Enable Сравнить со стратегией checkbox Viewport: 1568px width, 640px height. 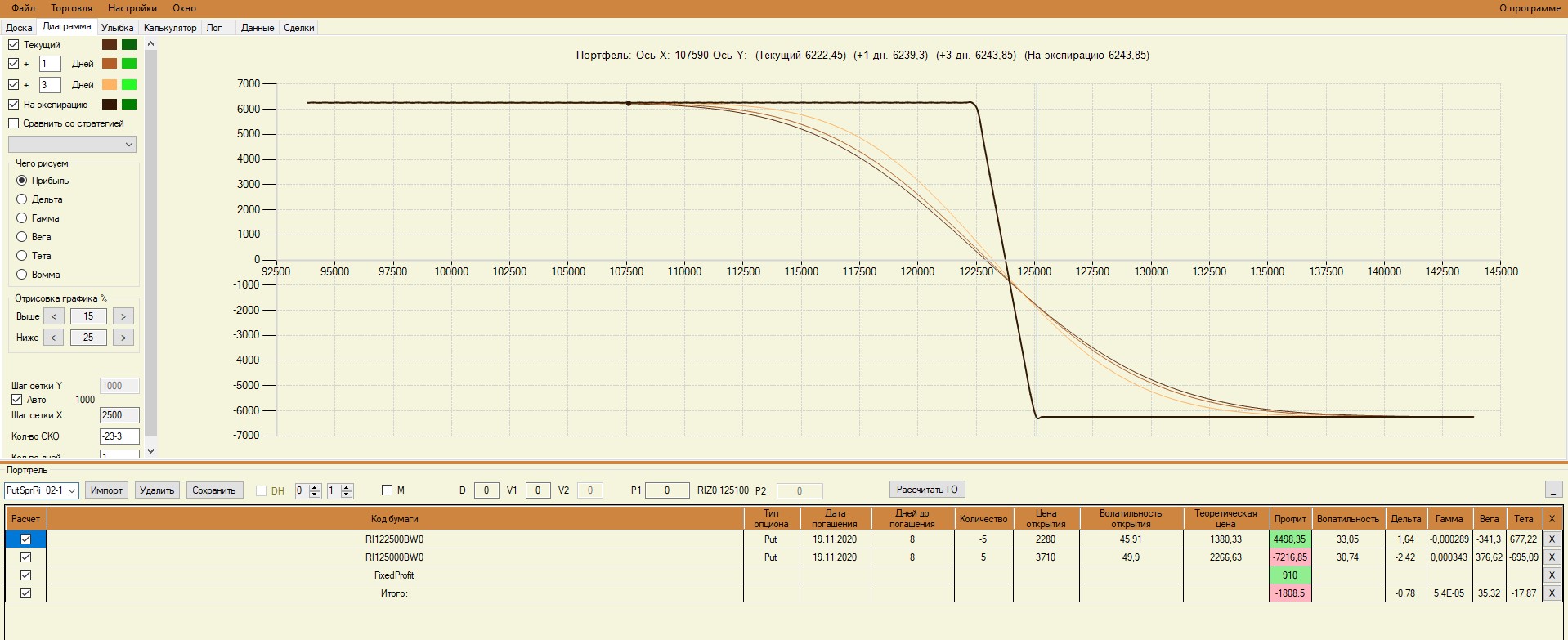(x=14, y=123)
